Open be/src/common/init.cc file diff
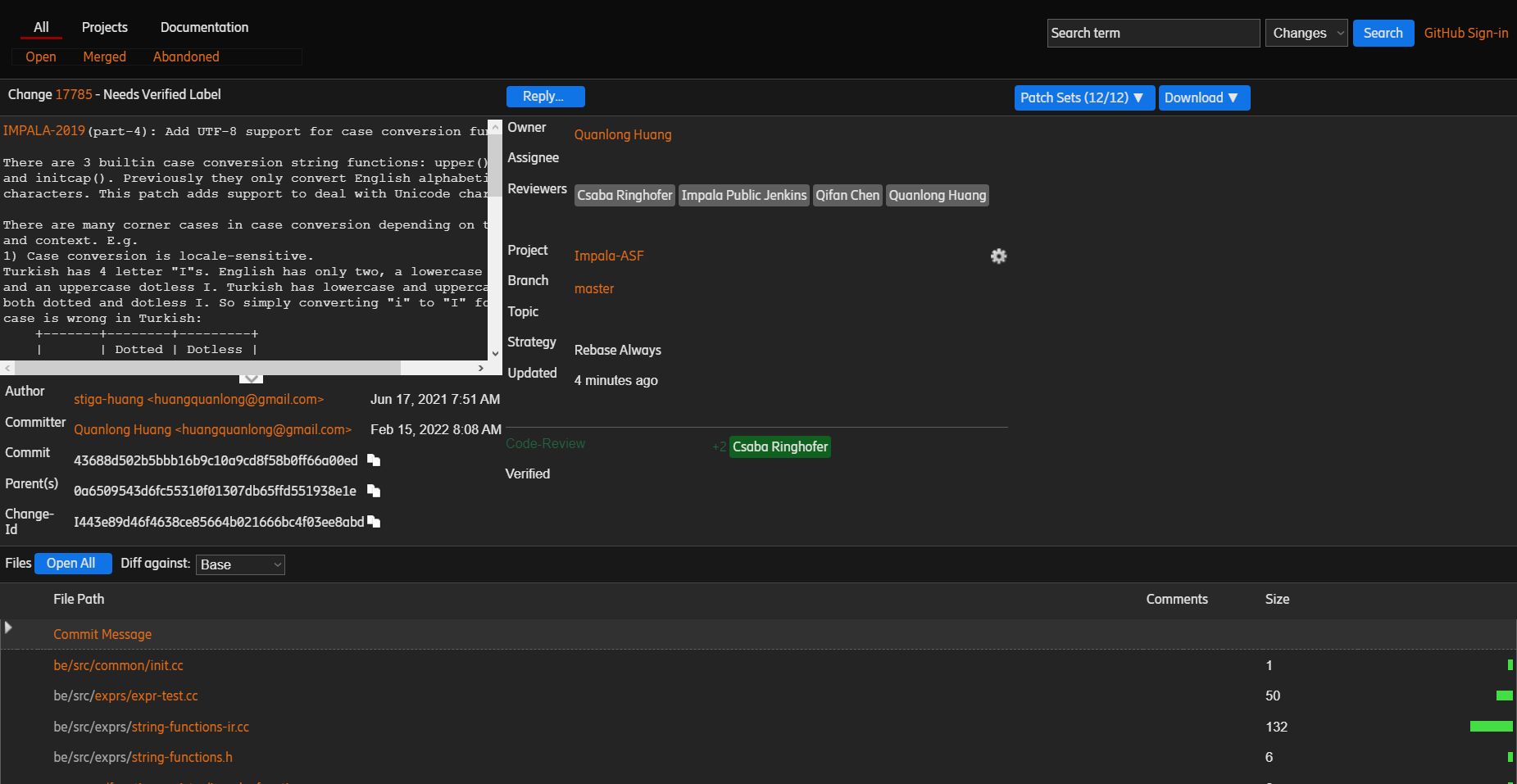The height and width of the screenshot is (784, 1517). coord(118,665)
